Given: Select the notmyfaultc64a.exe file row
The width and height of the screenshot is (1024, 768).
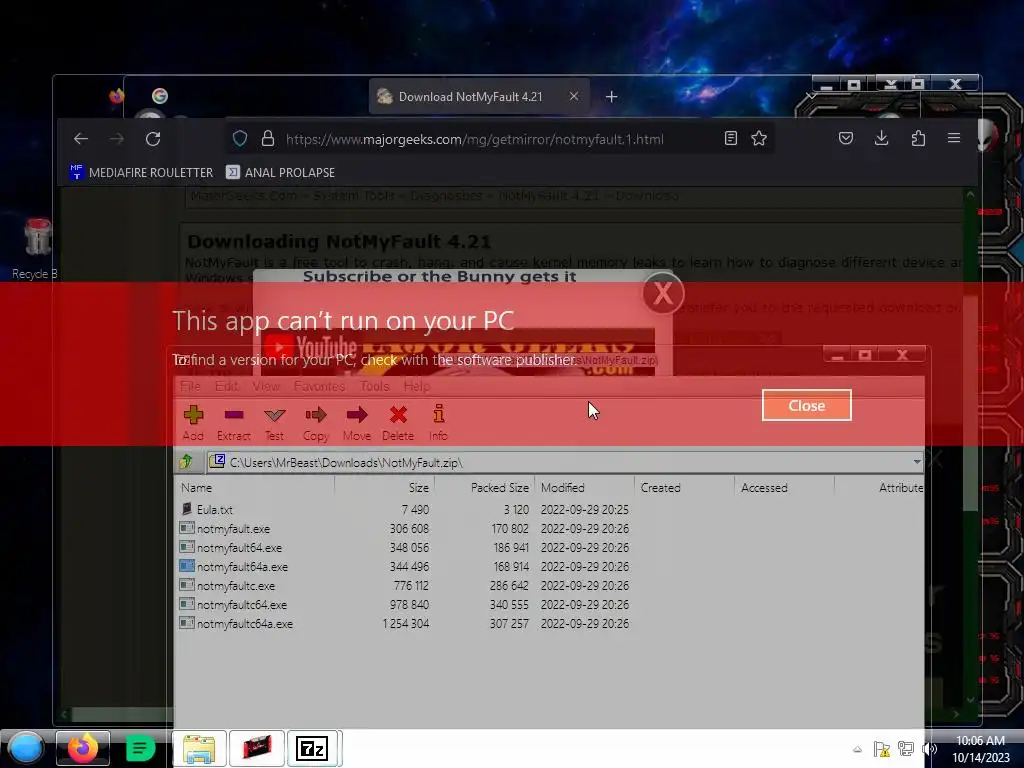Looking at the screenshot, I should click(404, 623).
